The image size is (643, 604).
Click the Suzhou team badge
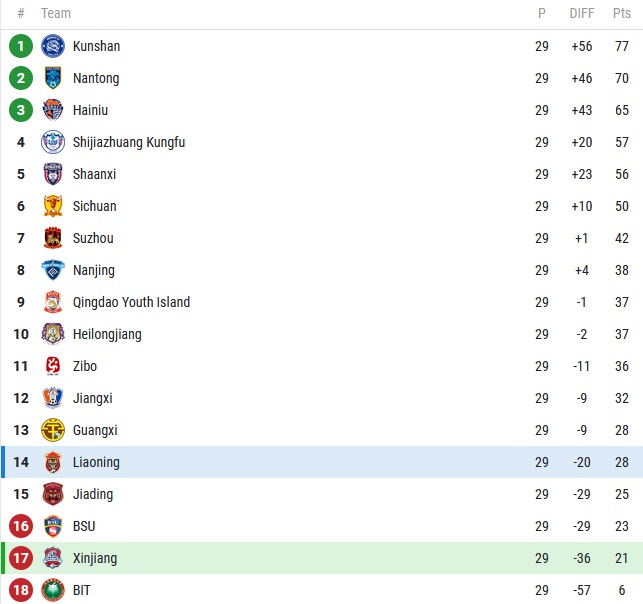53,238
